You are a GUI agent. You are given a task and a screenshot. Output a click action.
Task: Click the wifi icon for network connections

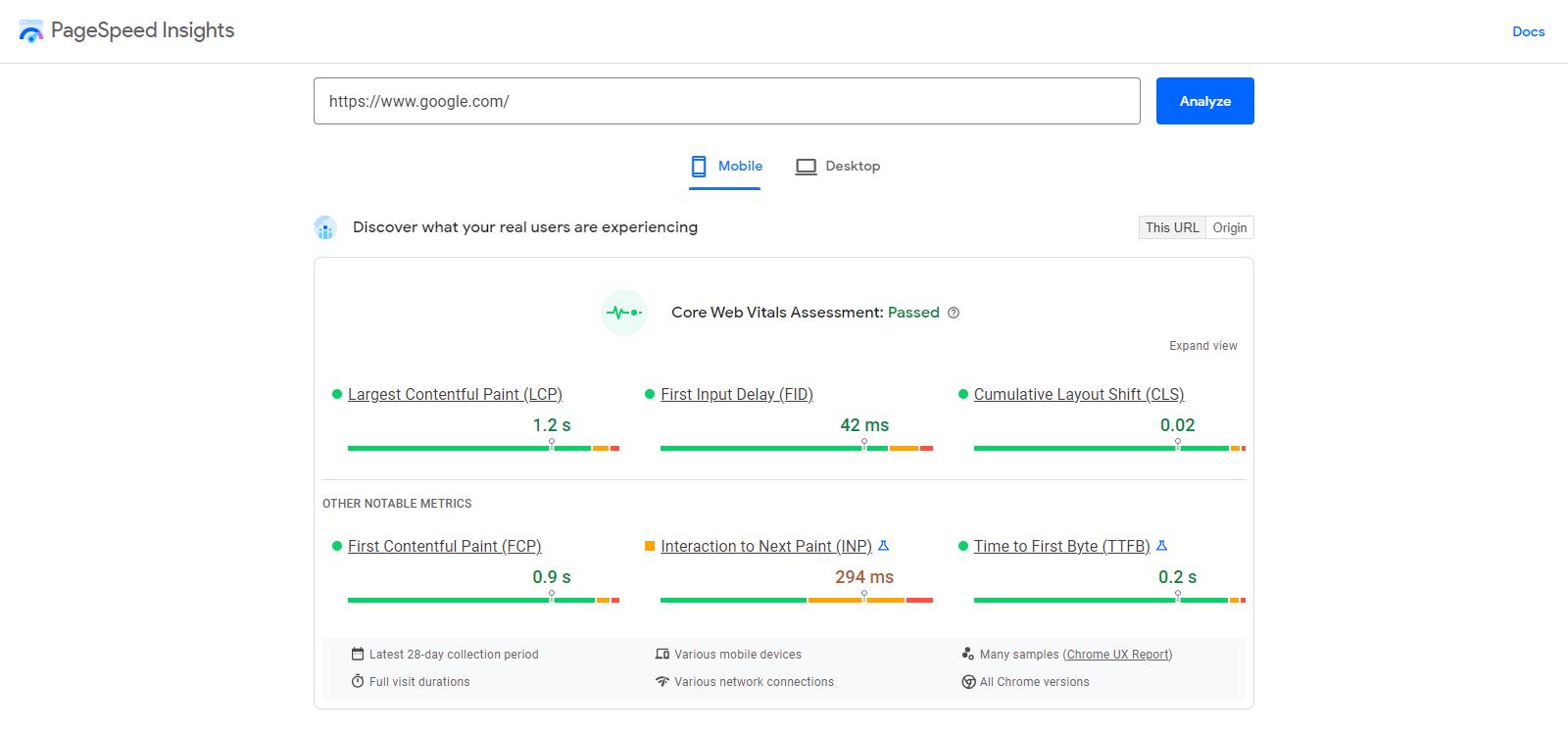coord(662,681)
